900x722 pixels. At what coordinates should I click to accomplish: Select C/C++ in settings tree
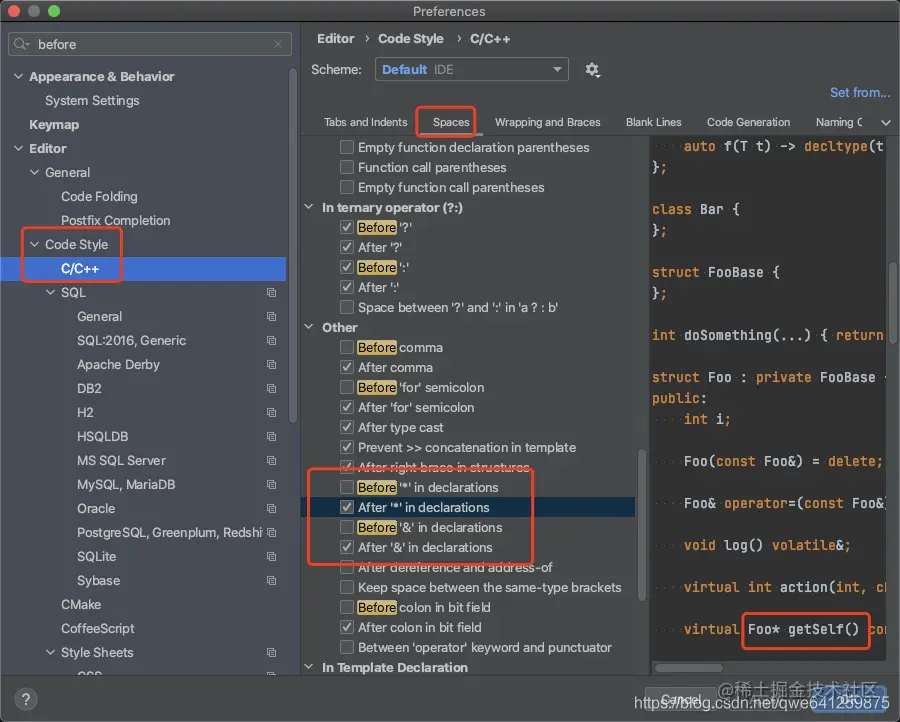click(x=143, y=269)
